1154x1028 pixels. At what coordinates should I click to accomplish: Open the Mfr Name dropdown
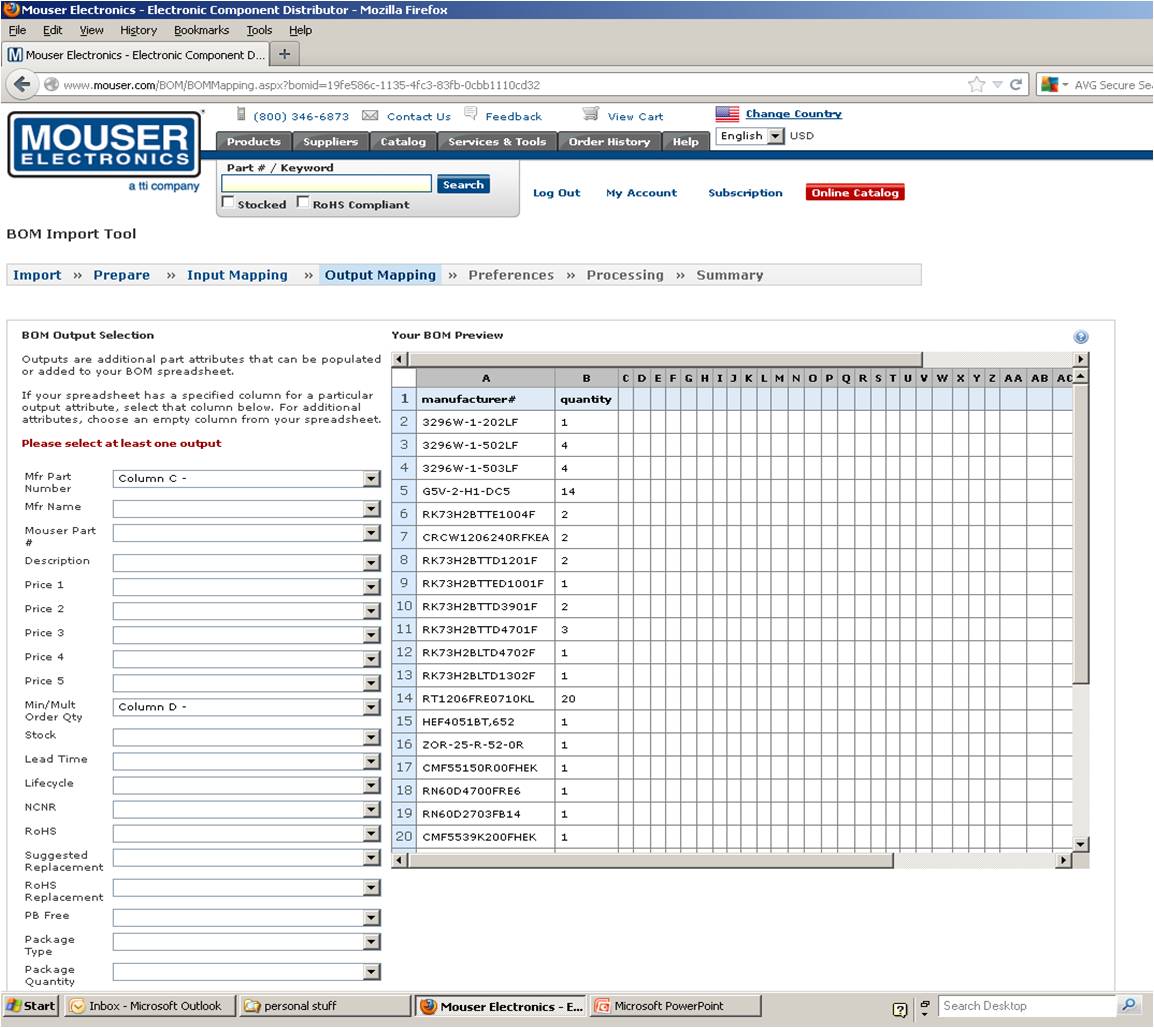[247, 509]
